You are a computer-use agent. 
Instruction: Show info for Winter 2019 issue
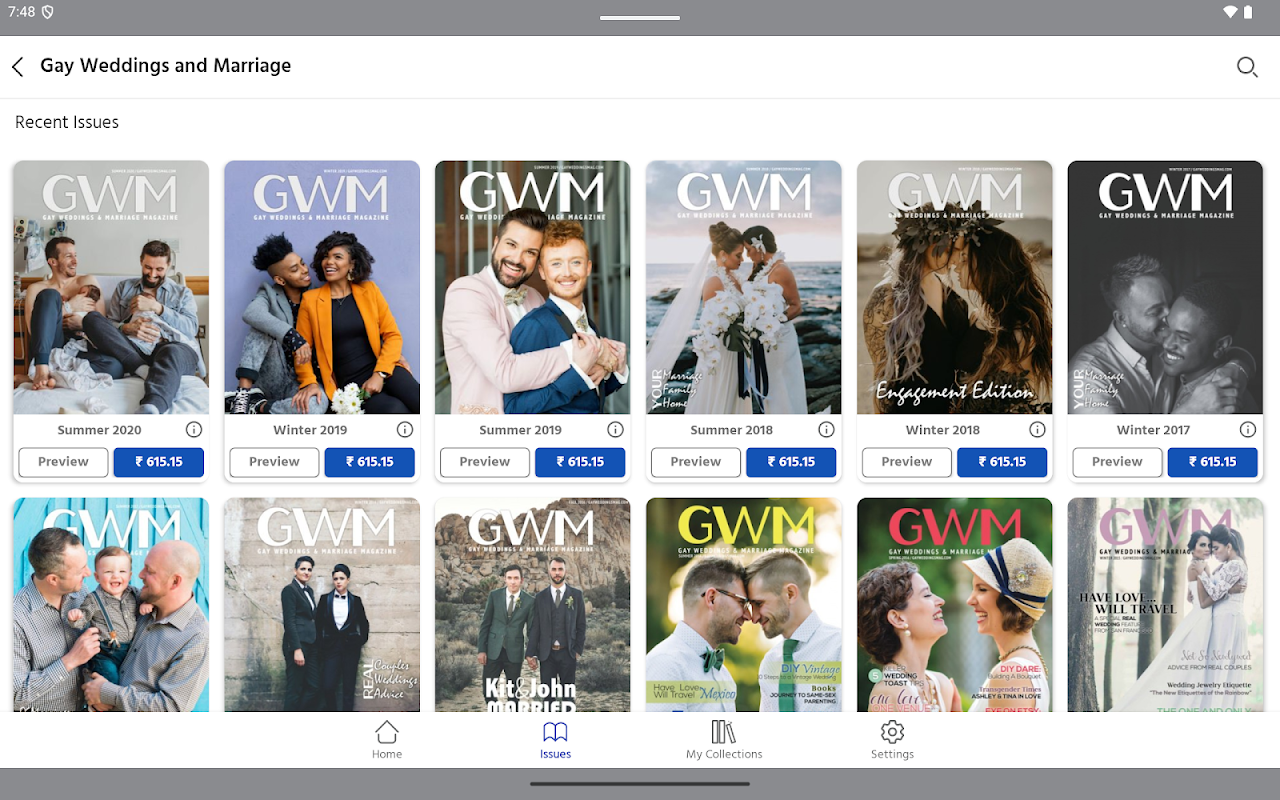[405, 430]
